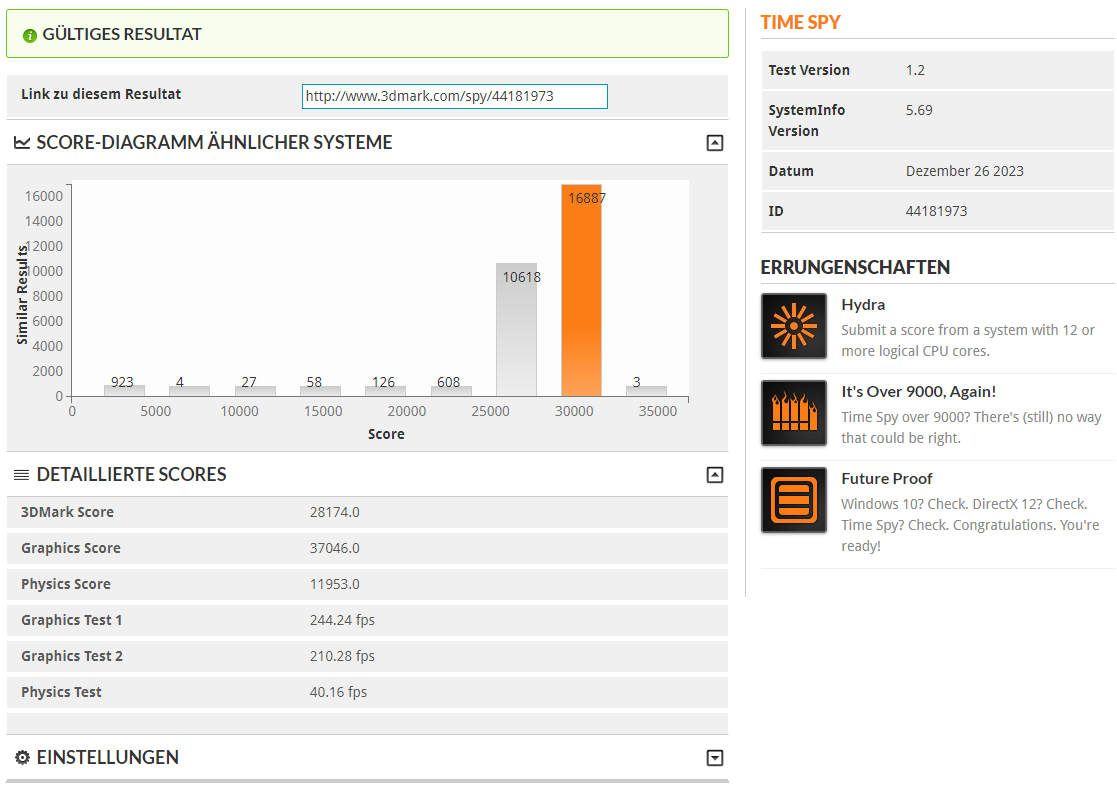Screen dimensions: 1117x792
Task: Click the Similar Results axis label
Action: coord(22,294)
